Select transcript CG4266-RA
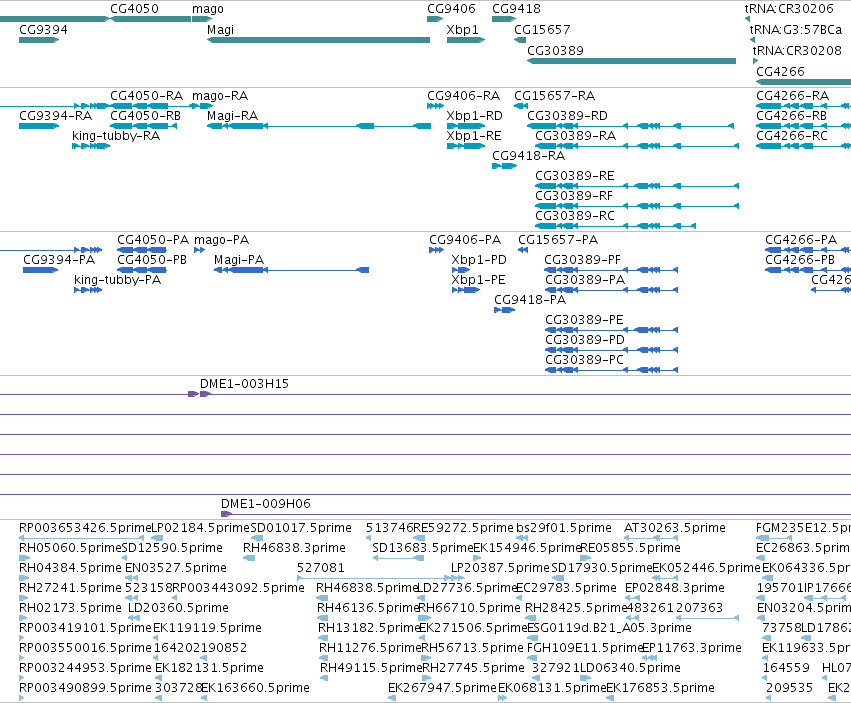This screenshot has height=703, width=851. (x=803, y=106)
